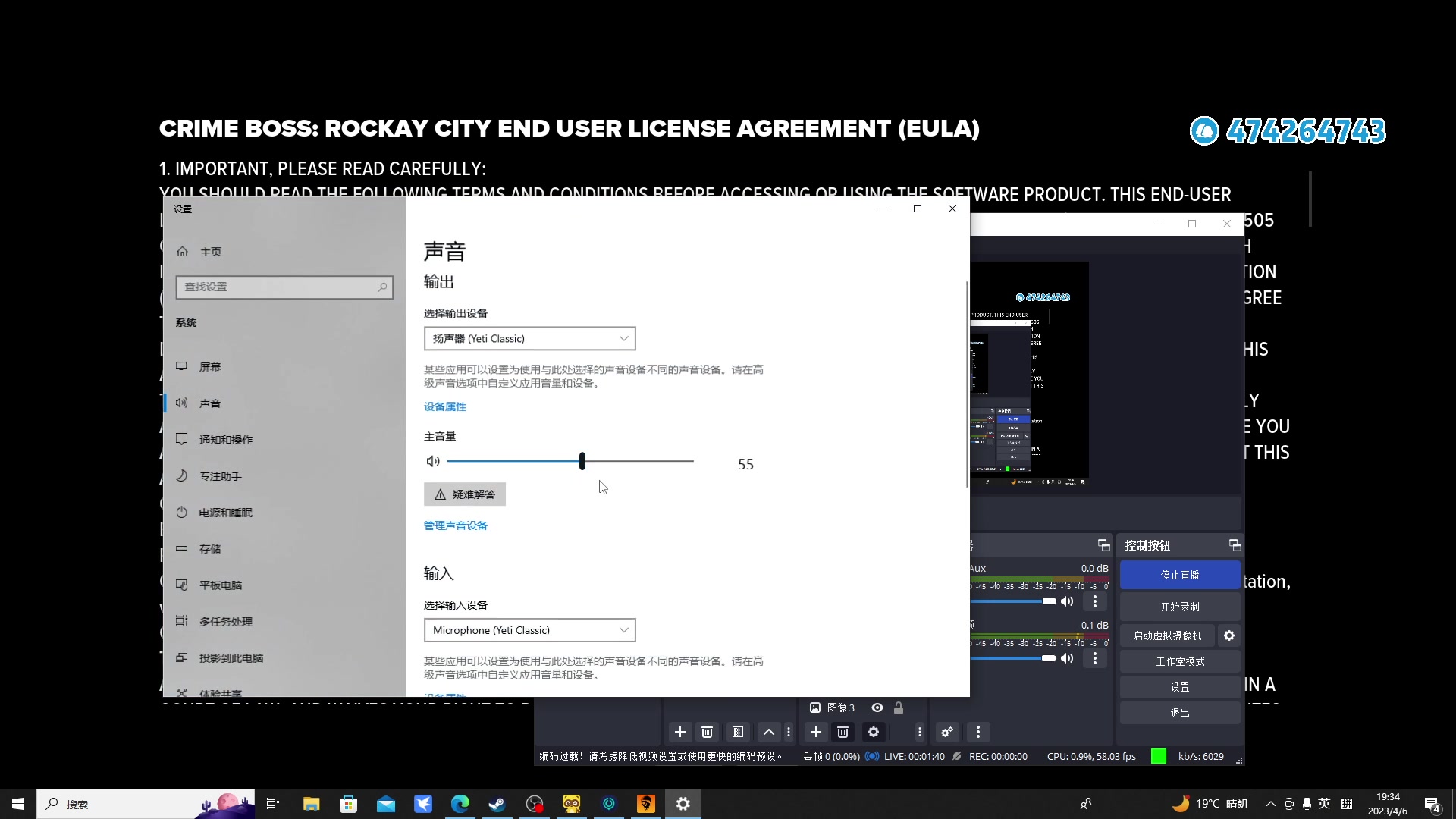Open the audio mixer toolbar three-dot menu
Image resolution: width=1456 pixels, height=819 pixels.
[x=978, y=732]
